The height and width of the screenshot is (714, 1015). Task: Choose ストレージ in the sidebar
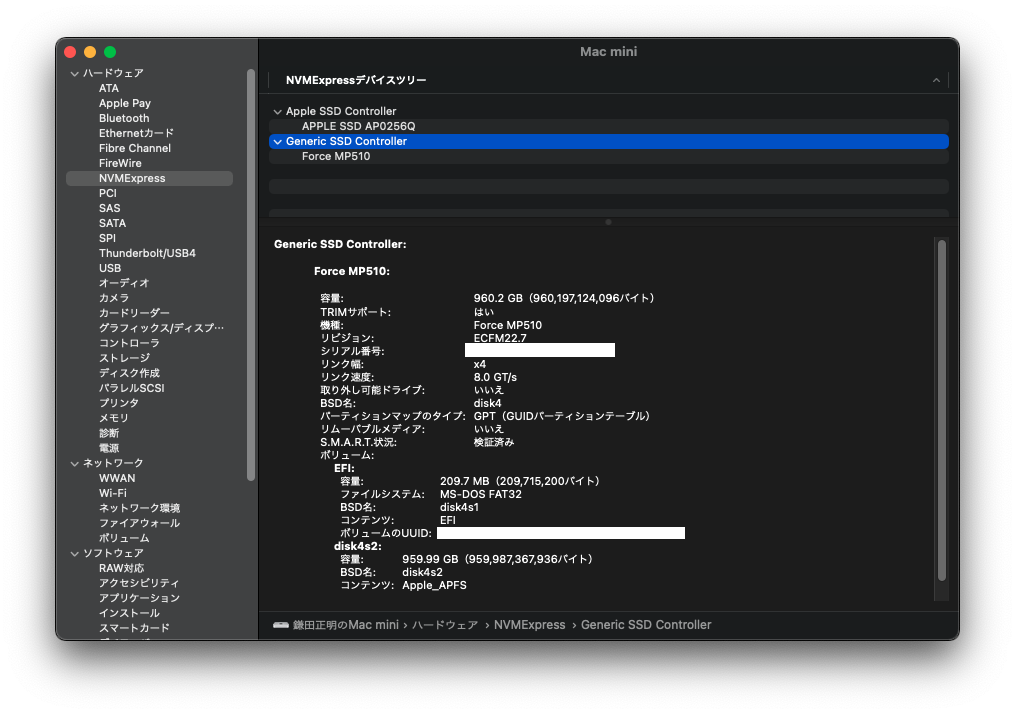tap(124, 359)
